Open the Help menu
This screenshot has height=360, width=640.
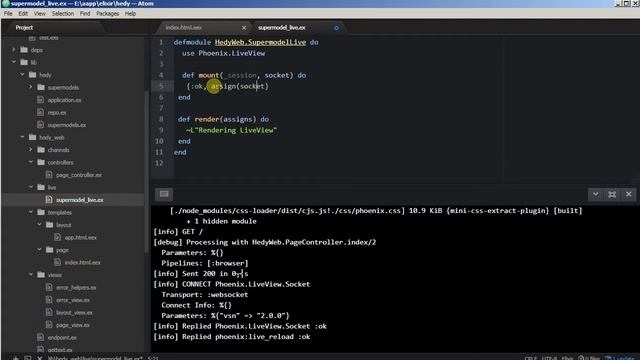130,13
